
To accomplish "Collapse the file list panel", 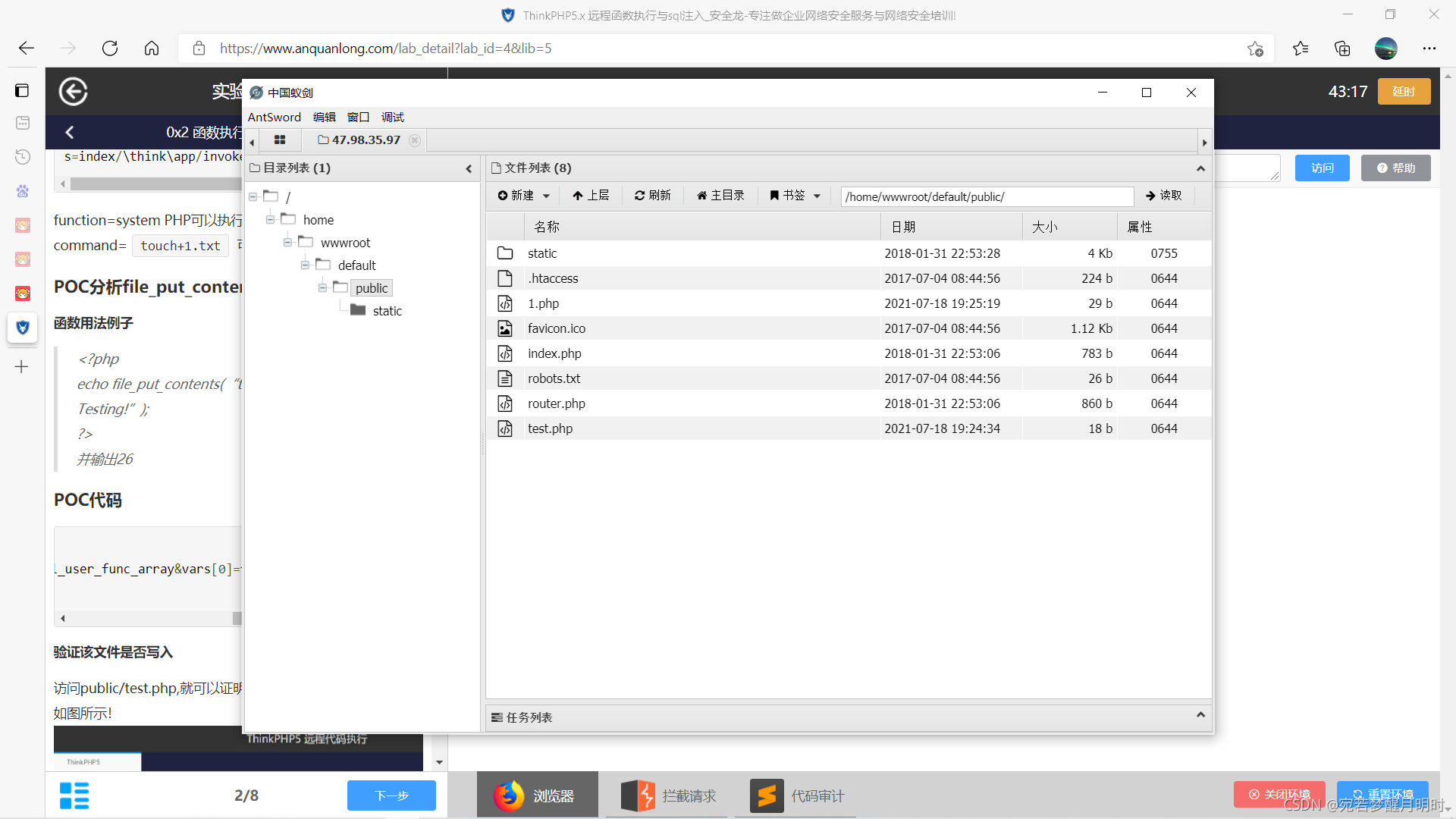I will [x=1200, y=168].
